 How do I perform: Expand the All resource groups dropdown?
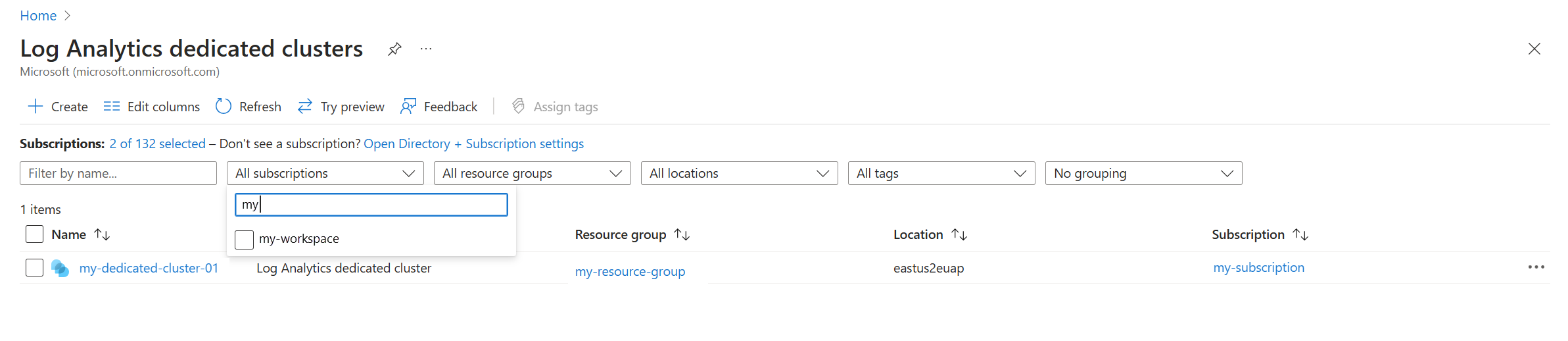532,173
